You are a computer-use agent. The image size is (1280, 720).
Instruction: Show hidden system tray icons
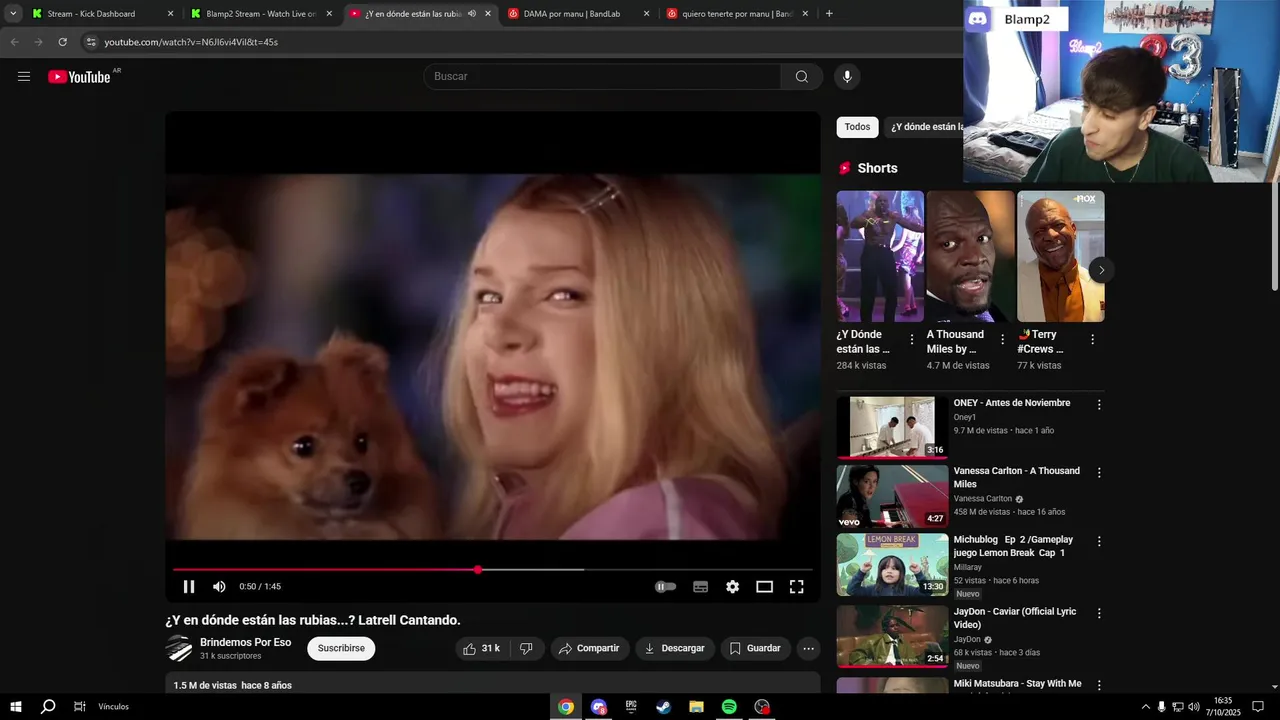[1145, 707]
